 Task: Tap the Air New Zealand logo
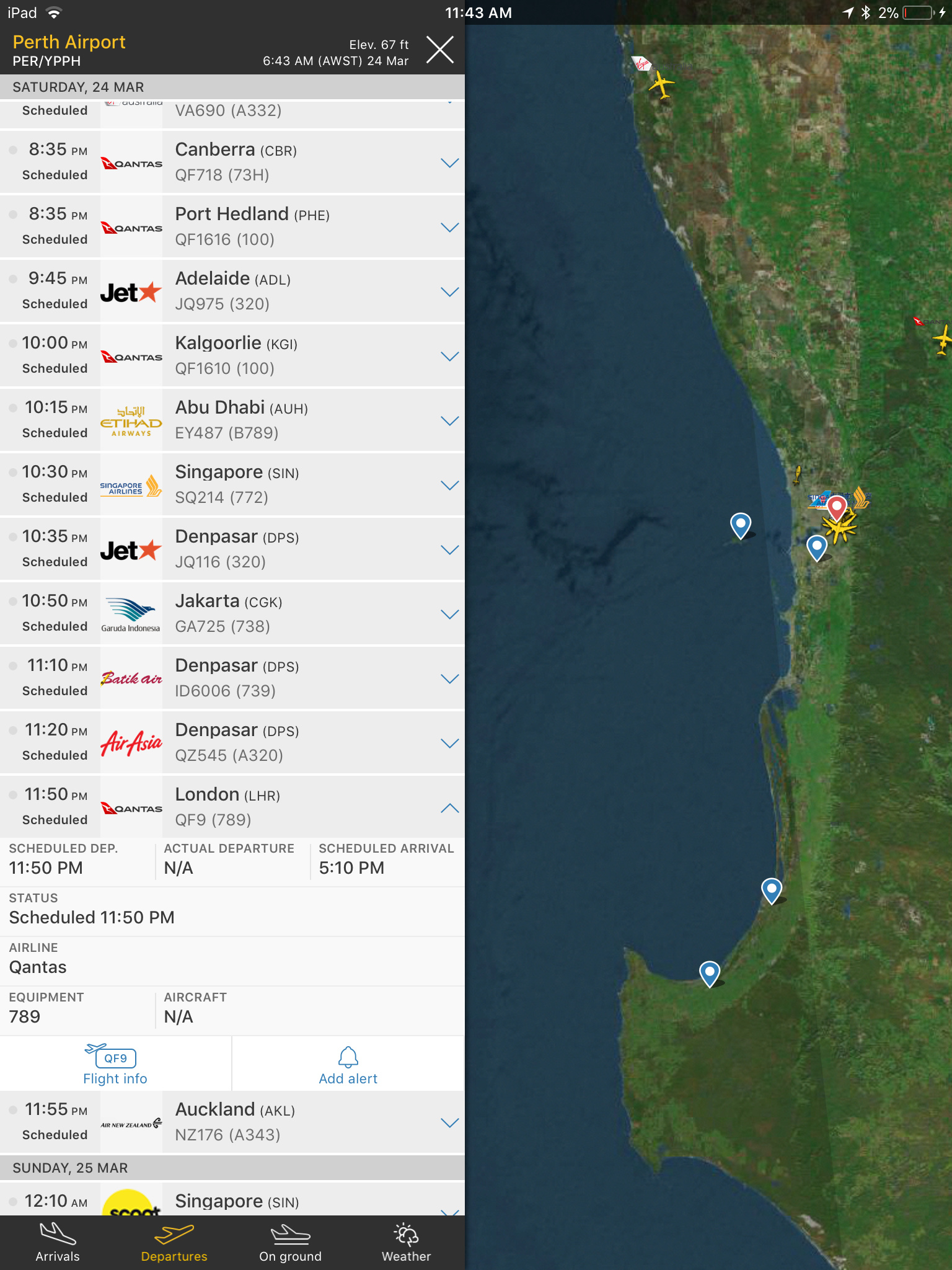pos(131,1123)
